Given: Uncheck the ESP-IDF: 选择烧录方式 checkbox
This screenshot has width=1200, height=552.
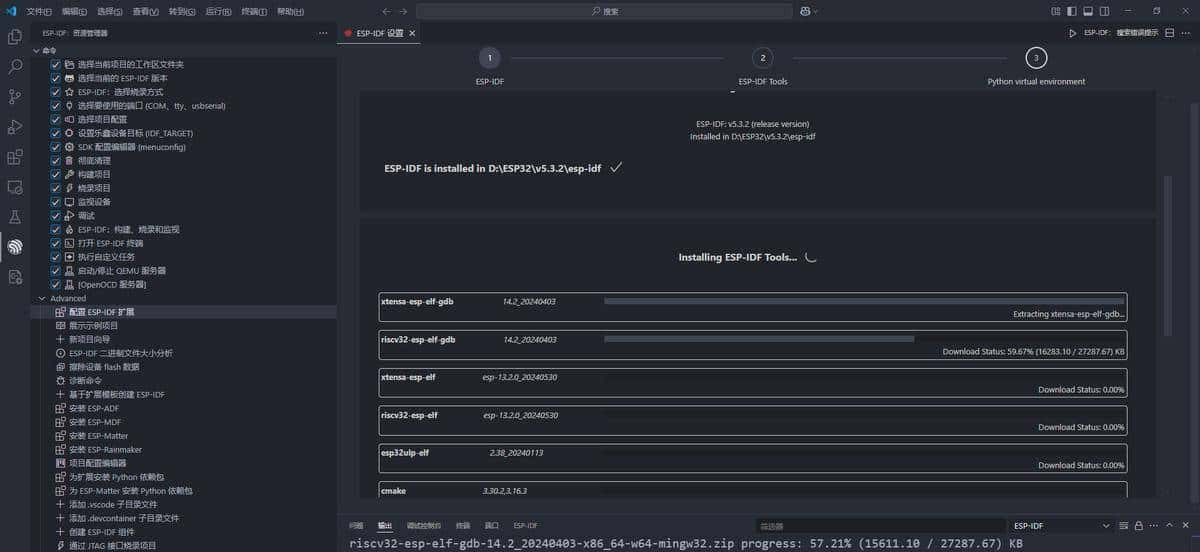Looking at the screenshot, I should [56, 92].
